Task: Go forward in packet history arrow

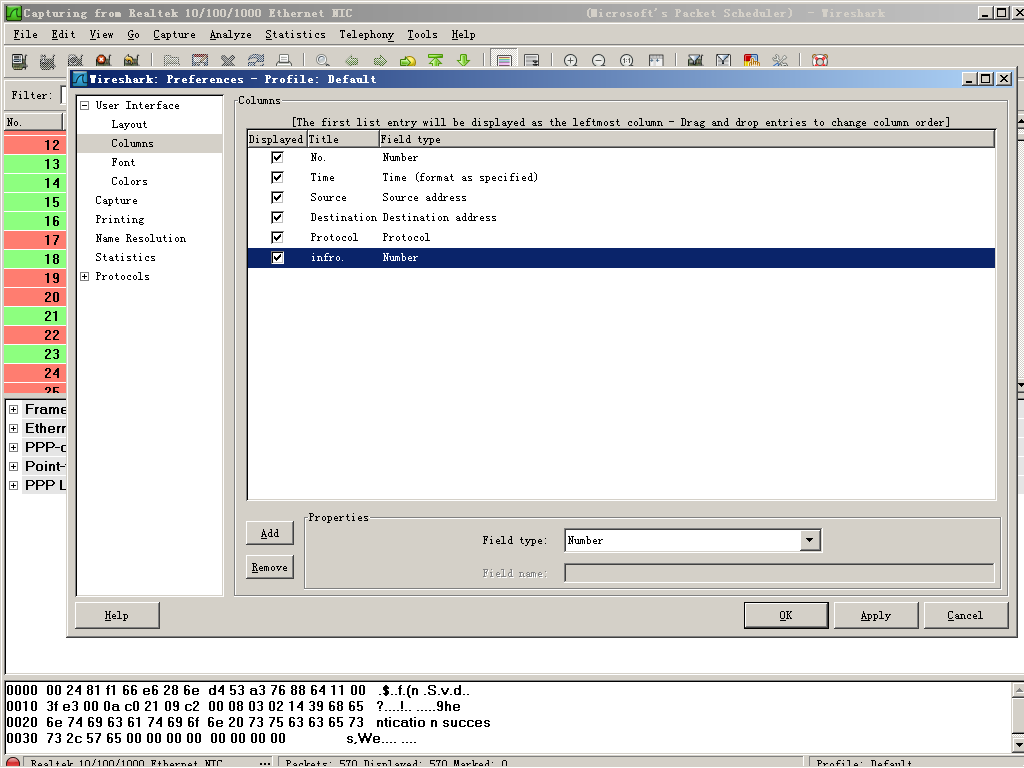Action: (379, 61)
